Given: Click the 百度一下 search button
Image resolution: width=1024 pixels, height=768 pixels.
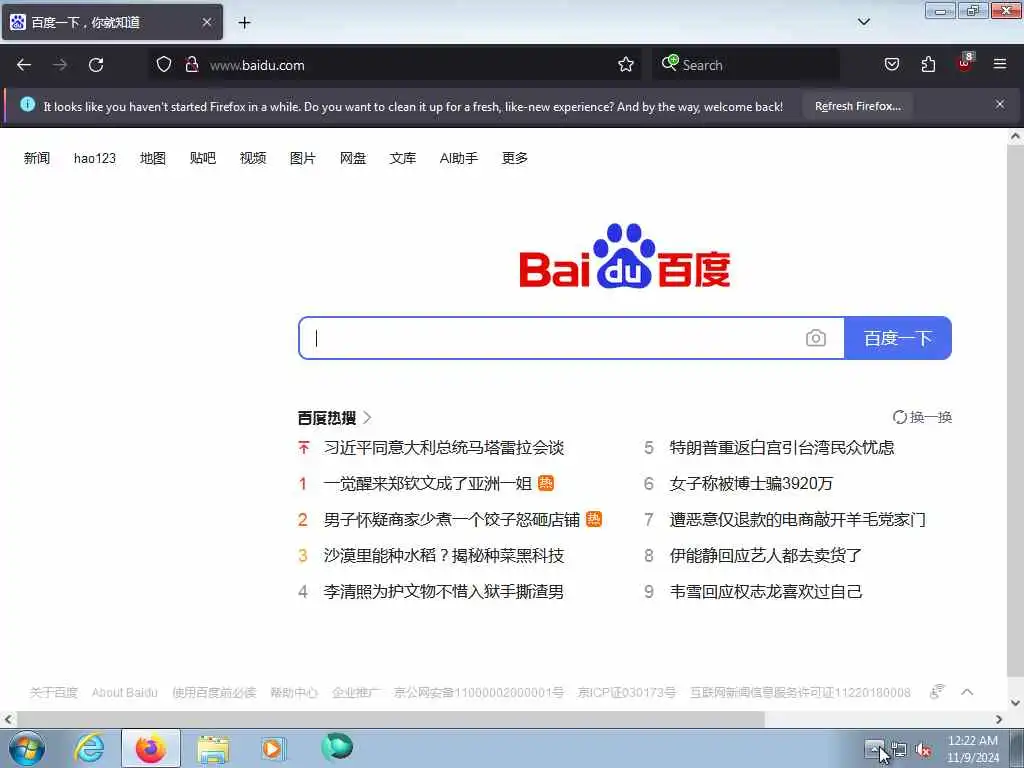Looking at the screenshot, I should point(898,338).
